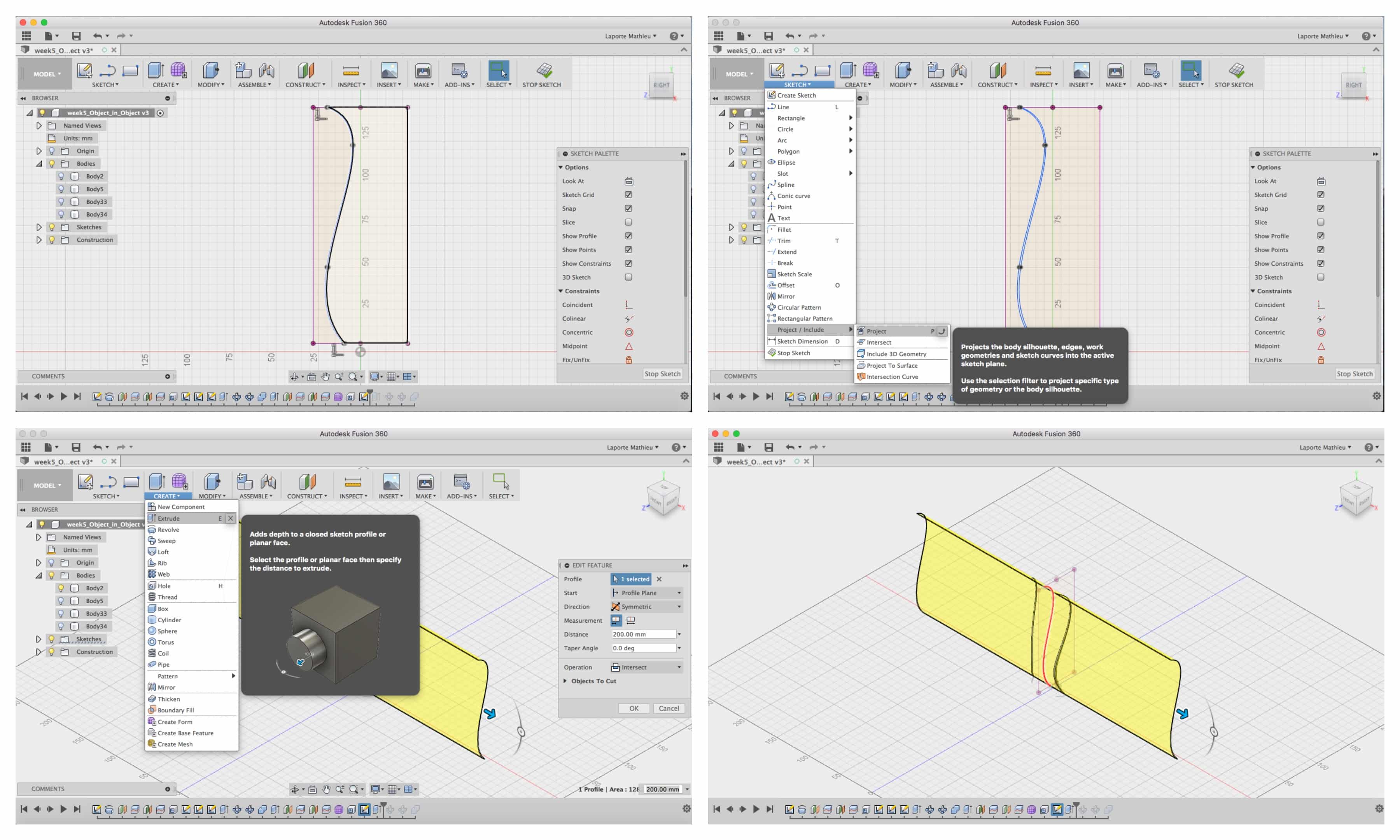Toggle Show Profile checkbox in top-left Sketch Palette

[x=629, y=236]
